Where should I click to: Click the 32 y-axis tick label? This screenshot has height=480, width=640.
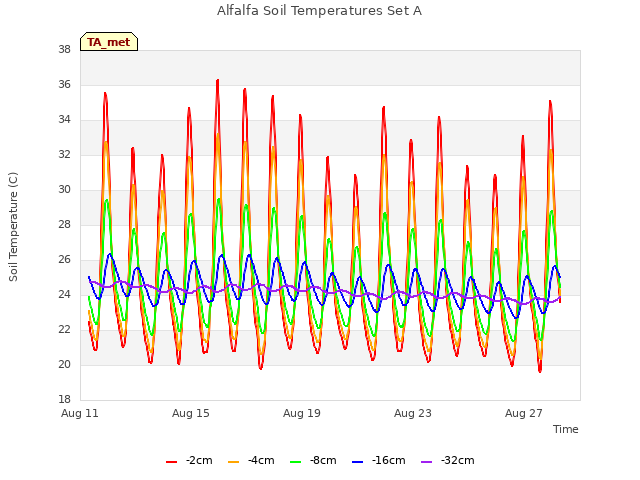tap(64, 155)
